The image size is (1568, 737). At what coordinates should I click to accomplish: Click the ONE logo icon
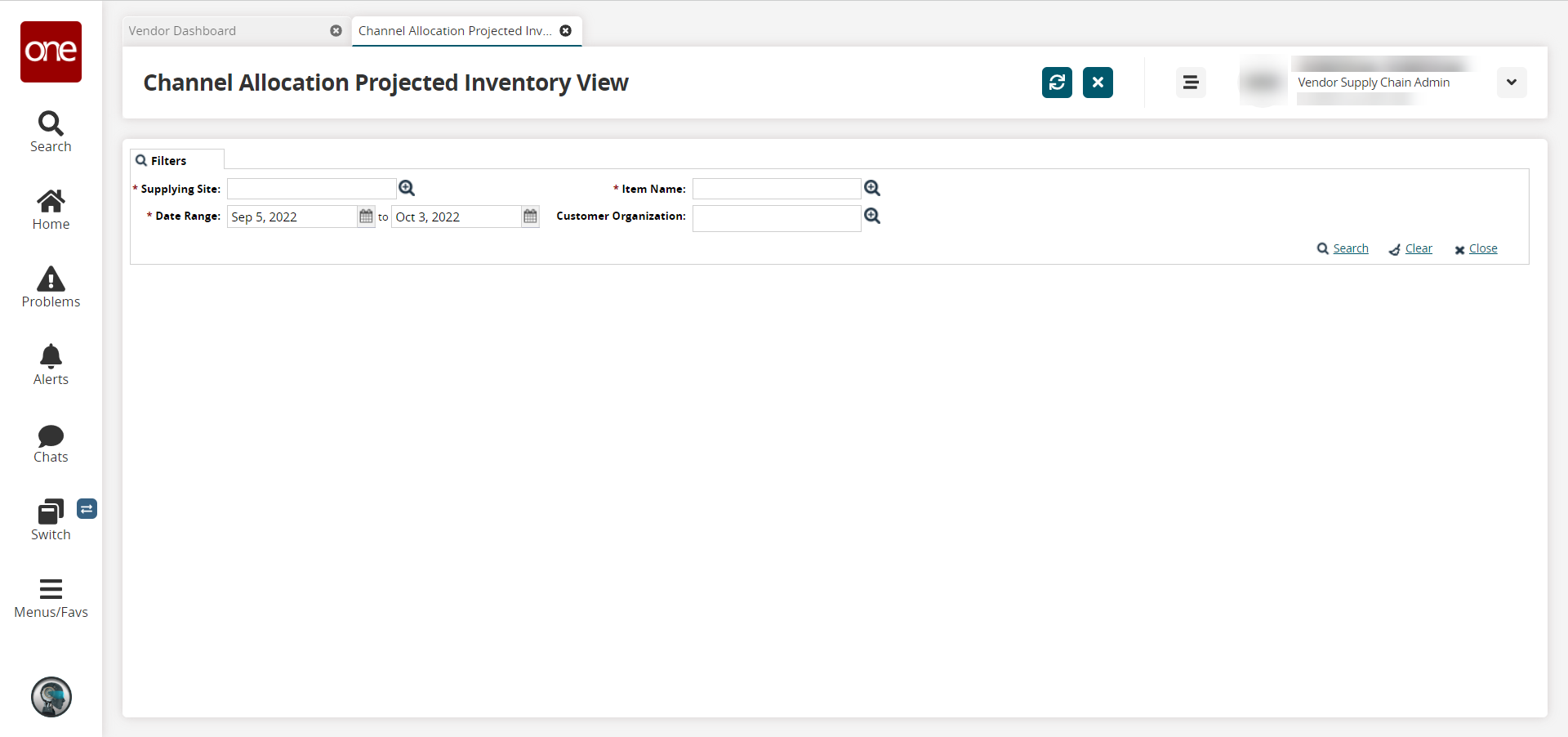(51, 51)
